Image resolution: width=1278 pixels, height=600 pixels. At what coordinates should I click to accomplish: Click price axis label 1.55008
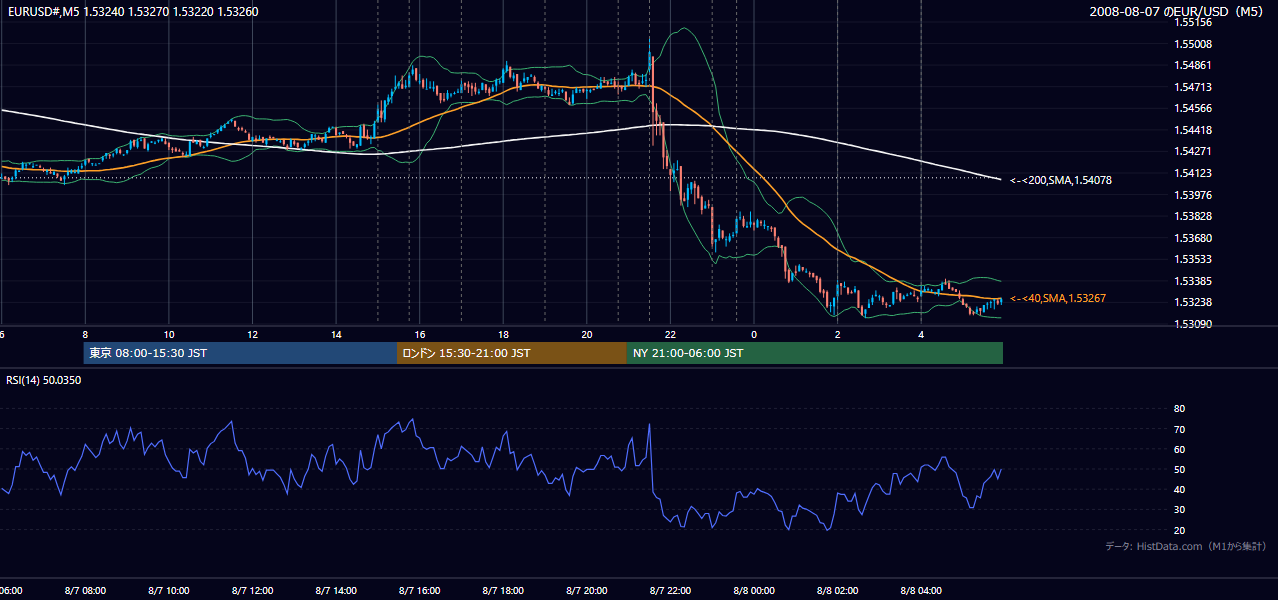(x=1193, y=44)
